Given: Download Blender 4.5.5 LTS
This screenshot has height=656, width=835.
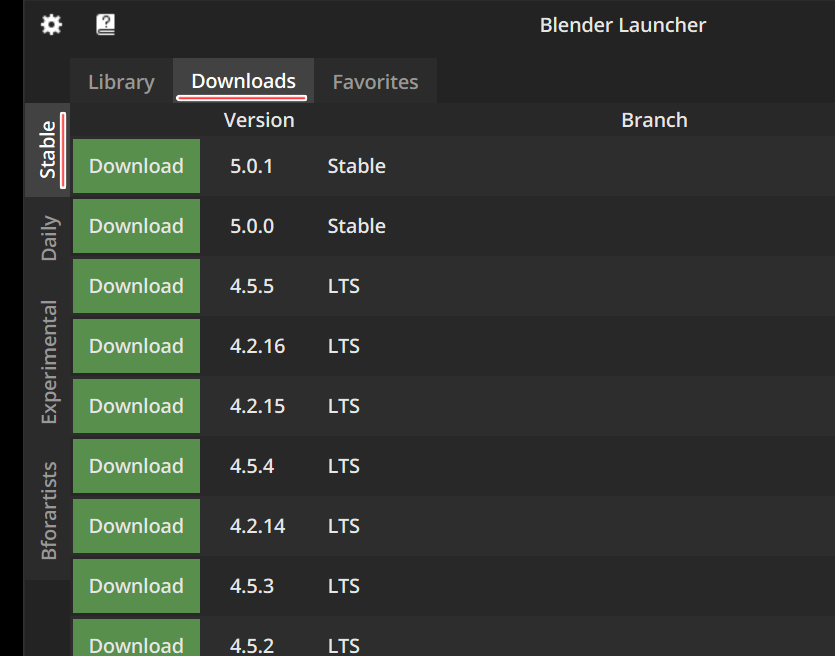Looking at the screenshot, I should pyautogui.click(x=136, y=286).
